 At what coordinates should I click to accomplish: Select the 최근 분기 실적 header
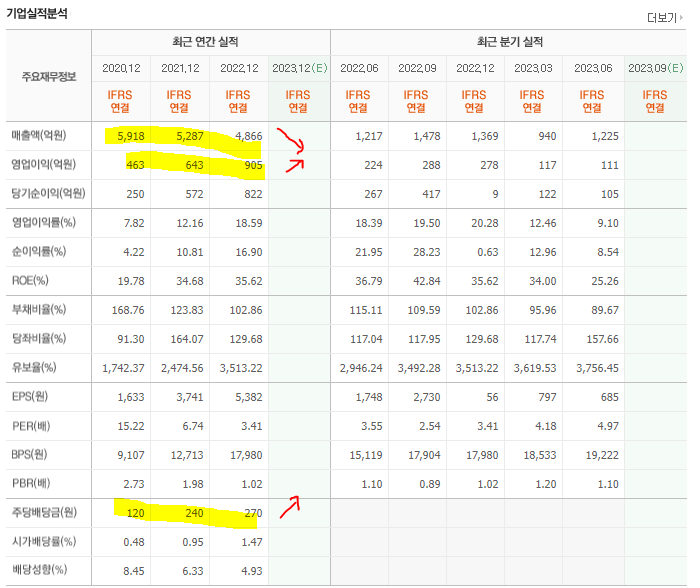[x=510, y=42]
